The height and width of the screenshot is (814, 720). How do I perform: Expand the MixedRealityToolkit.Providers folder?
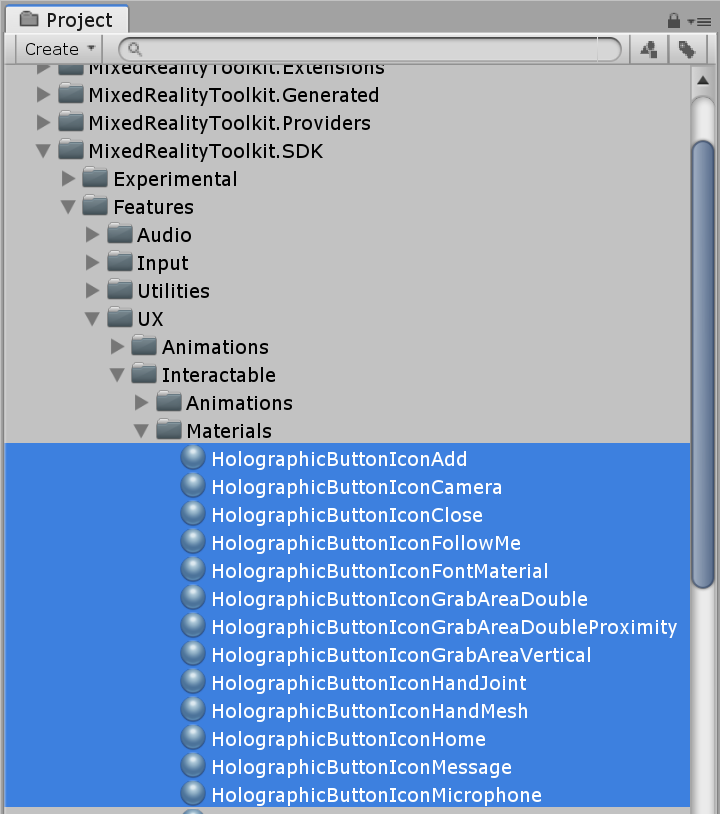44,123
